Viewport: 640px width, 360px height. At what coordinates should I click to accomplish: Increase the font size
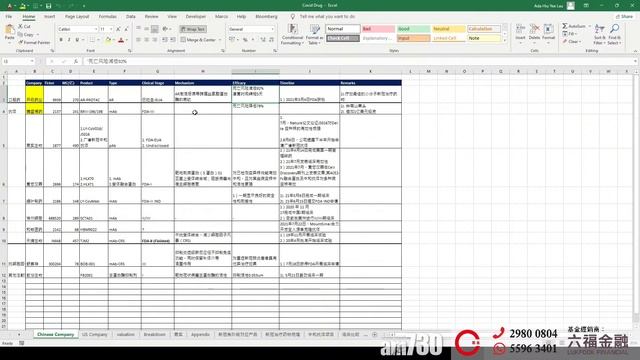click(x=118, y=29)
